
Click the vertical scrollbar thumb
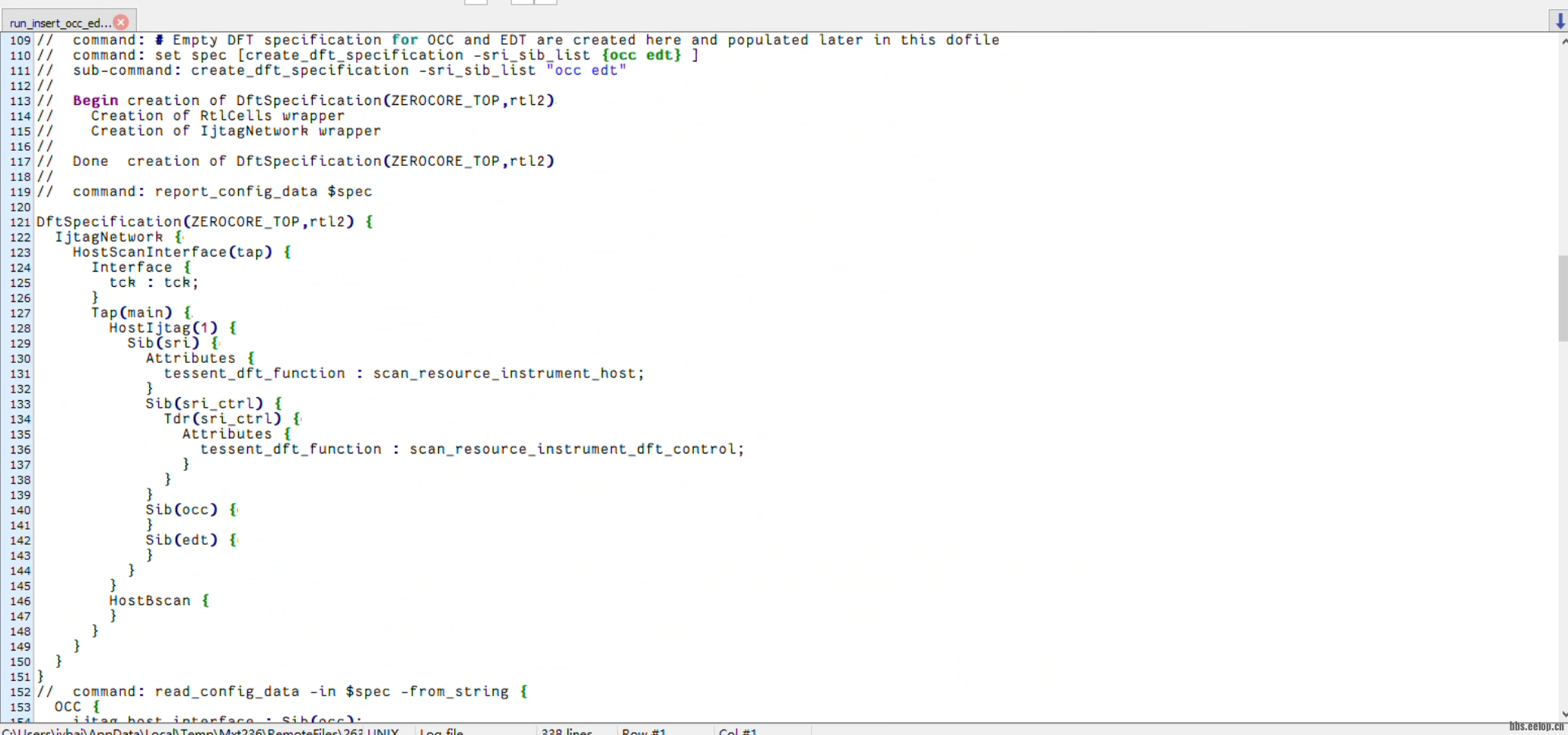pyautogui.click(x=1563, y=298)
